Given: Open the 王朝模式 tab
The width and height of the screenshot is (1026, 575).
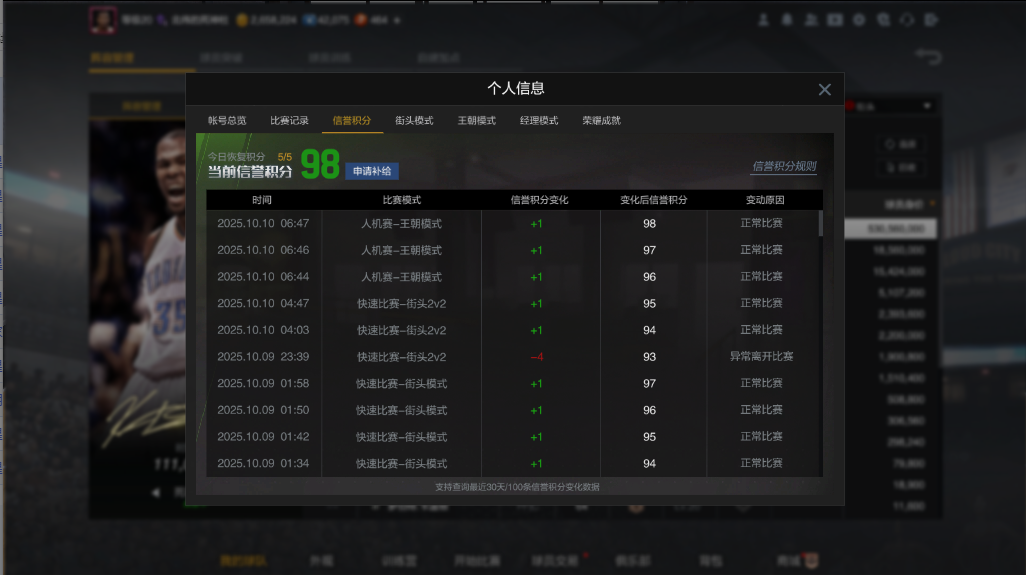Looking at the screenshot, I should 476,121.
